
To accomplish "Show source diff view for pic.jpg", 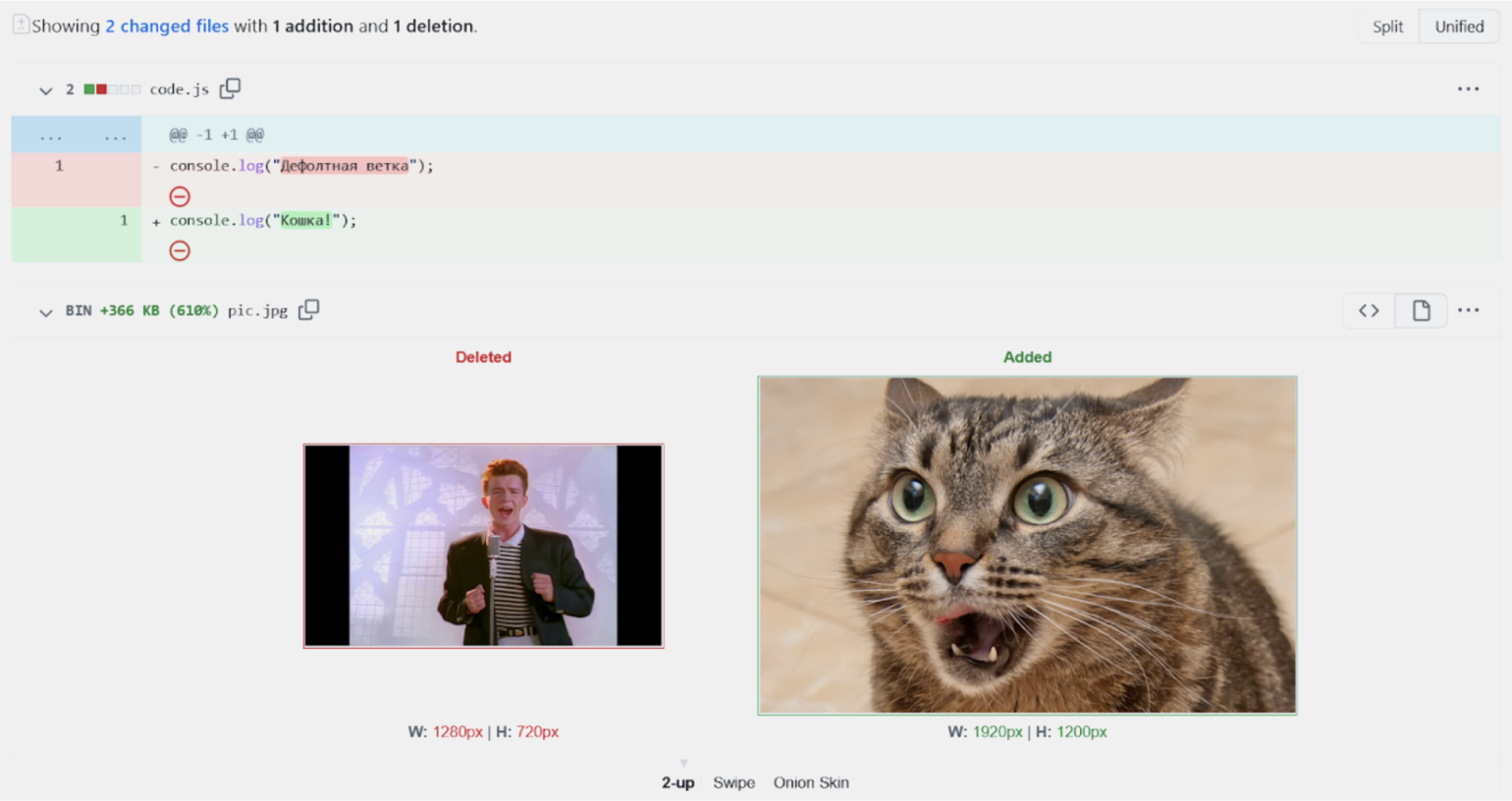I will click(1369, 310).
